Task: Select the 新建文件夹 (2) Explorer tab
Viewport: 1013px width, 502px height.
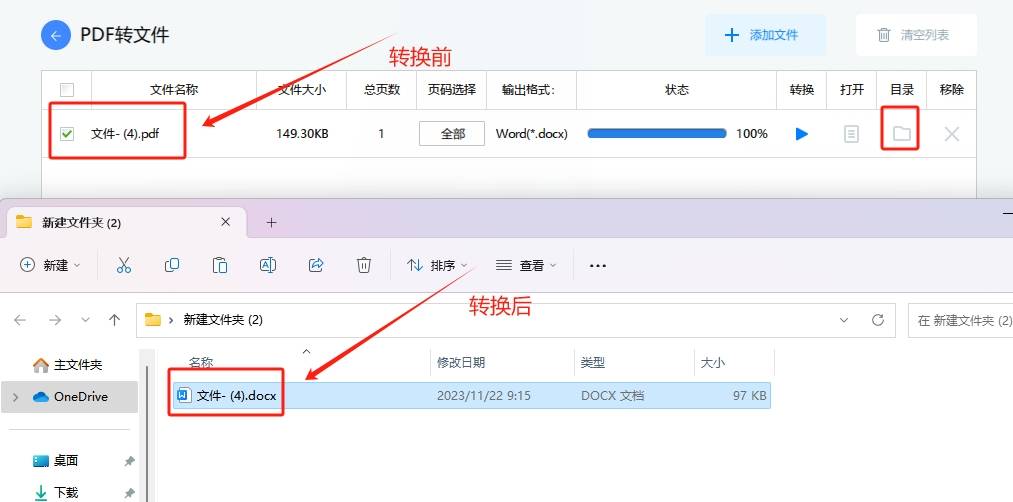Action: coord(126,222)
